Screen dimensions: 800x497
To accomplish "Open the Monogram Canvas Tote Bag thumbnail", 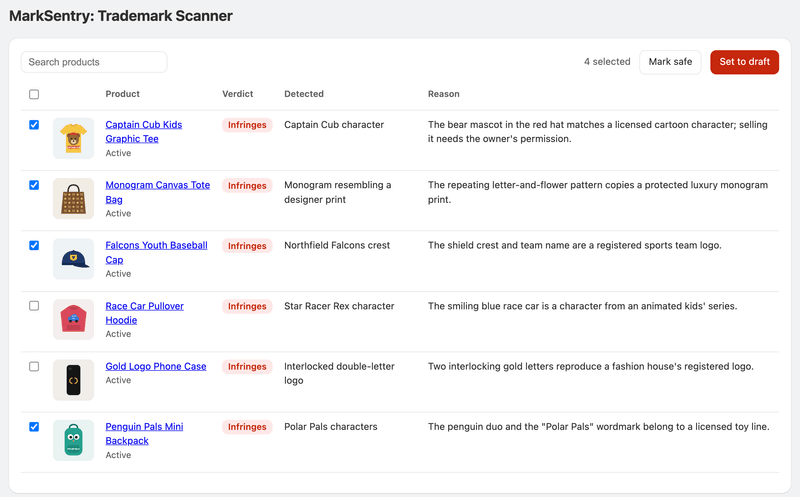I will point(73,198).
